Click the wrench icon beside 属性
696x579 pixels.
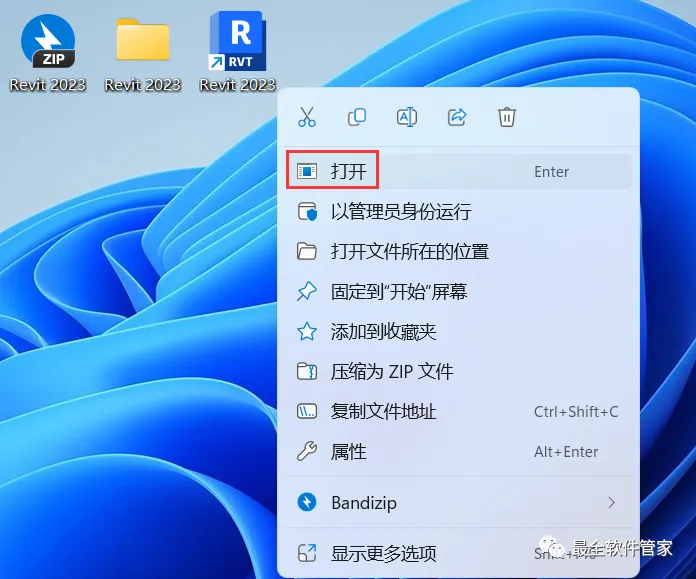pos(307,452)
